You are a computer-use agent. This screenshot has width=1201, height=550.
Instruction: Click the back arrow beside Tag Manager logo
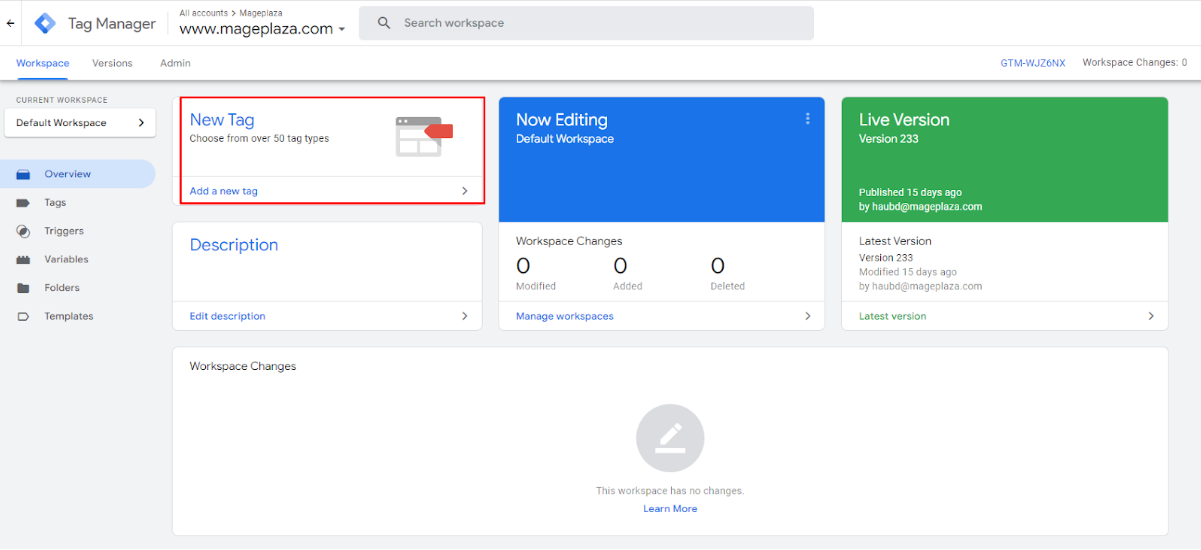[x=10, y=23]
